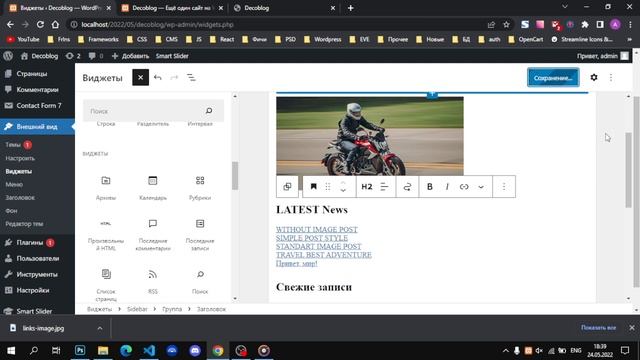Screen dimensions: 640x360
Task: Expand more rich text controls
Action: [x=481, y=187]
